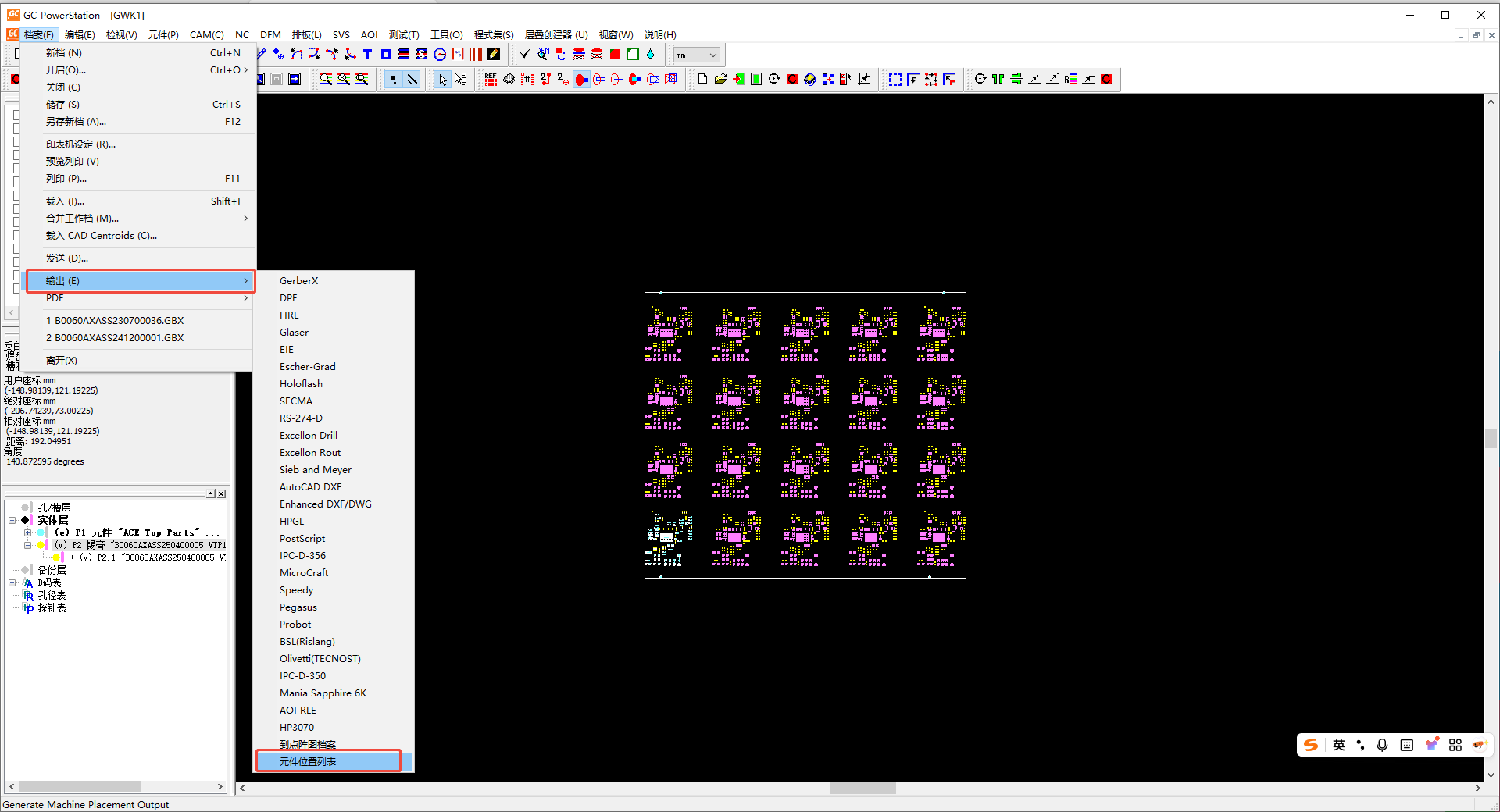Click the text 'T' tool icon

pos(367,55)
